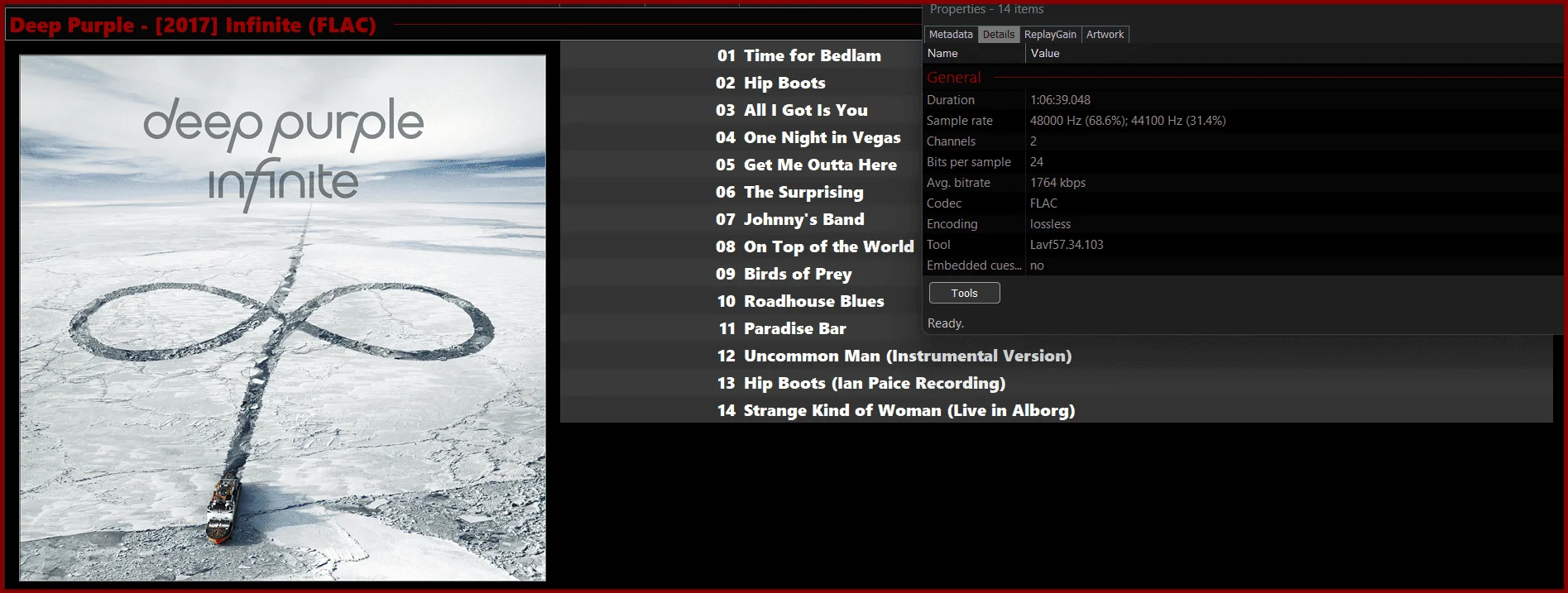Screen dimensions: 1568x593
Task: Select the Bits per sample row
Action: pos(1243,162)
